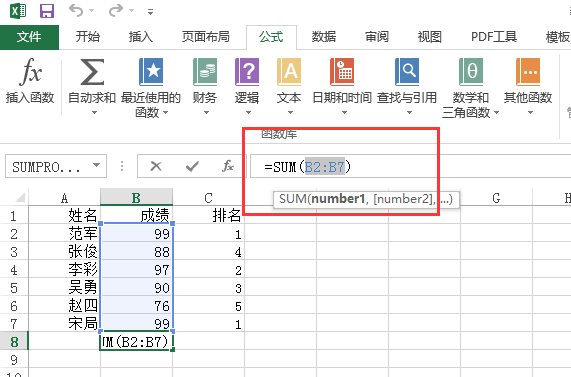Switch to the 页面布局 tab

click(206, 37)
